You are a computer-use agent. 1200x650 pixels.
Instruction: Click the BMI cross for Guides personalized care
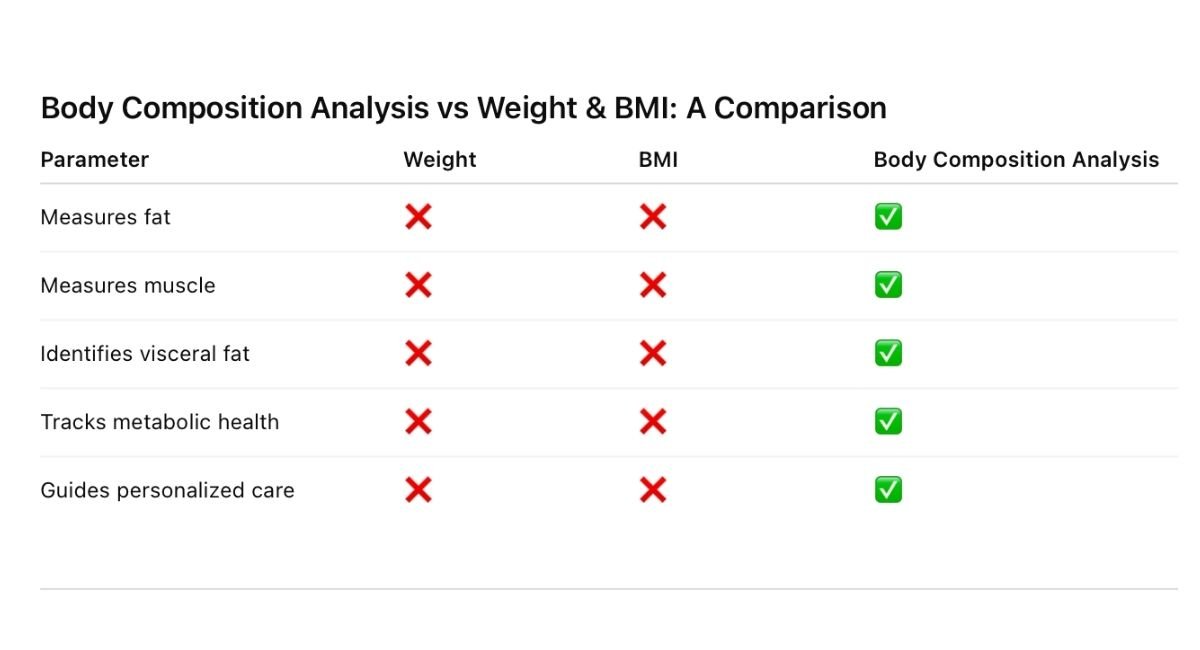(x=653, y=490)
